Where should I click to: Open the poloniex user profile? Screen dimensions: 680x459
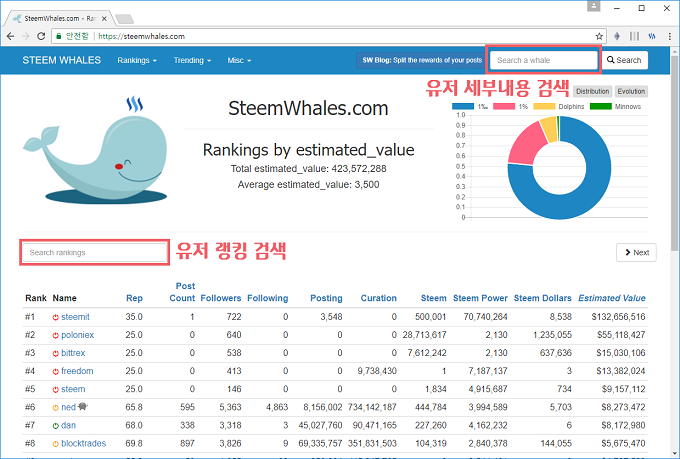pos(78,335)
